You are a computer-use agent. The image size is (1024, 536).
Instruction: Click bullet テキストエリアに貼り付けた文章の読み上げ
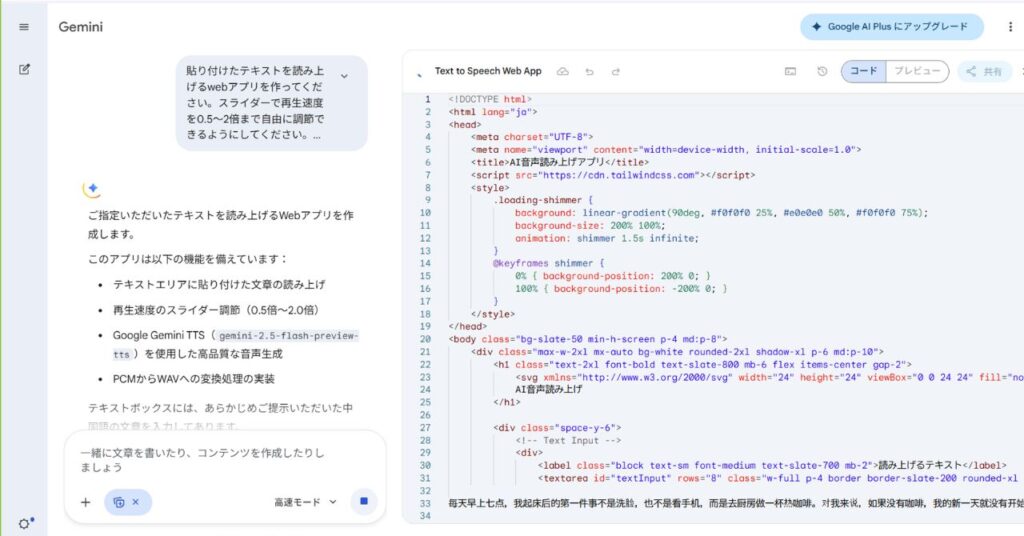tap(219, 285)
